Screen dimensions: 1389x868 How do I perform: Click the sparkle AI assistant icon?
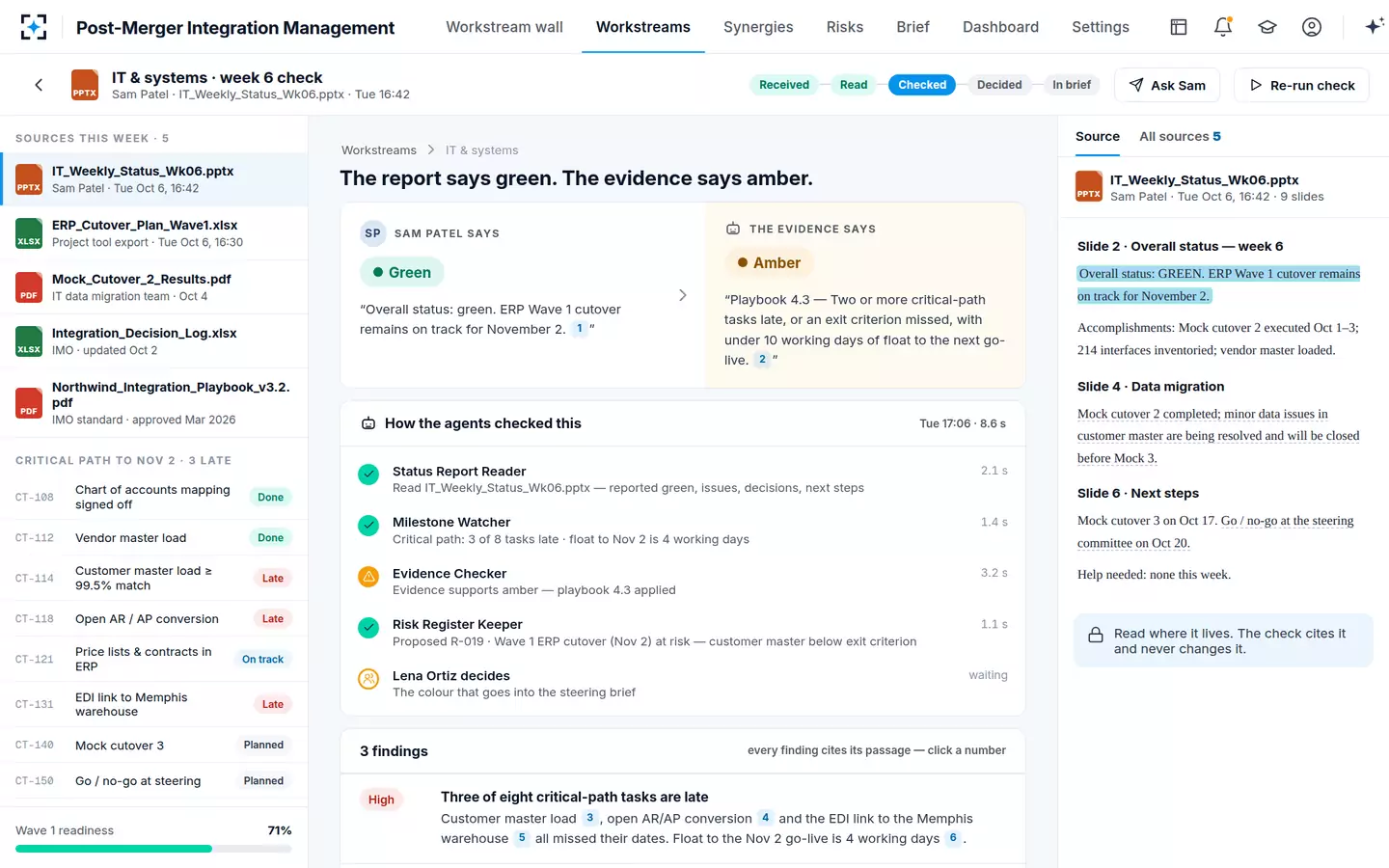coord(1374,27)
